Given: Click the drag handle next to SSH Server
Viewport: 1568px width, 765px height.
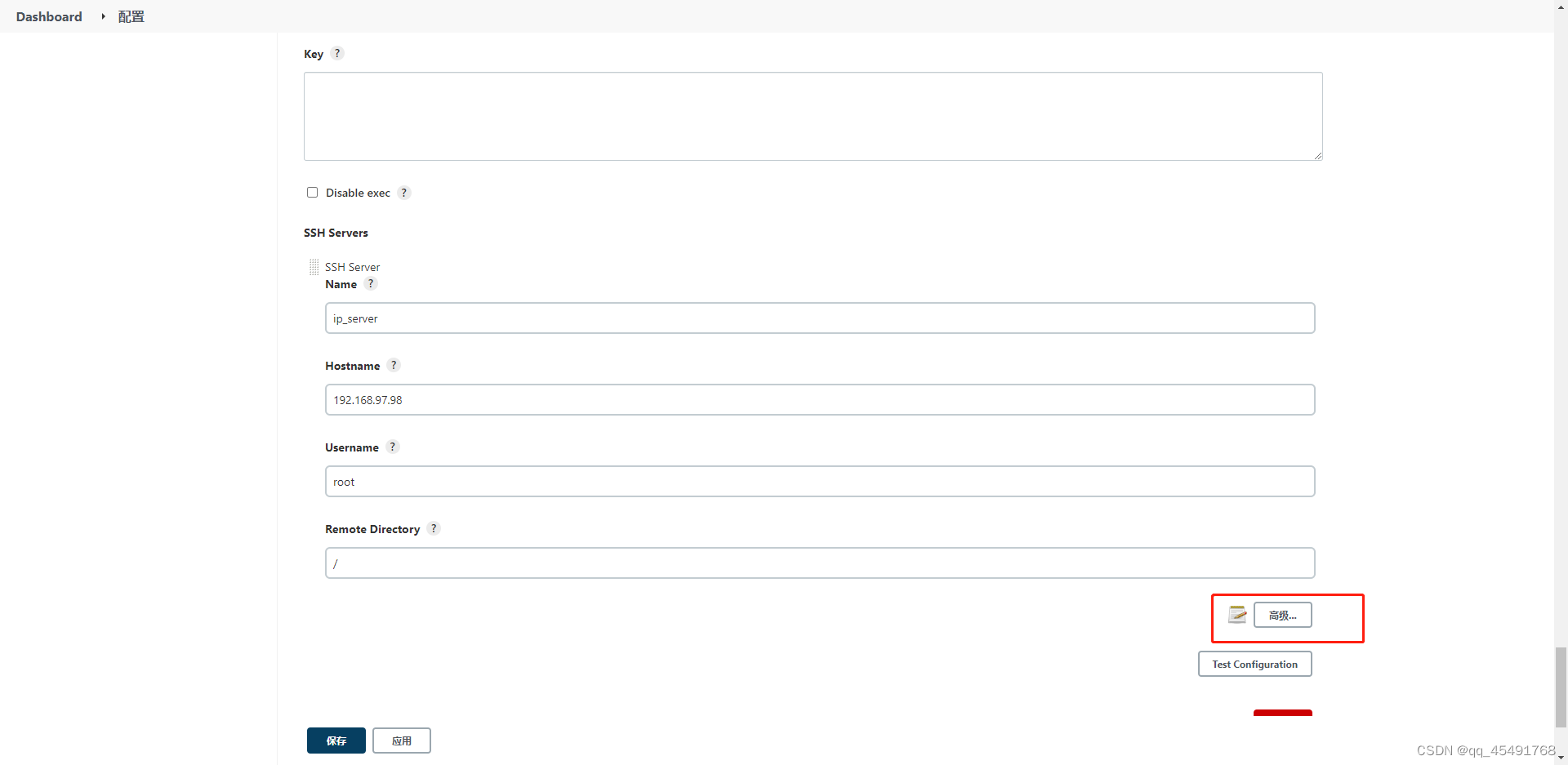Looking at the screenshot, I should point(314,267).
